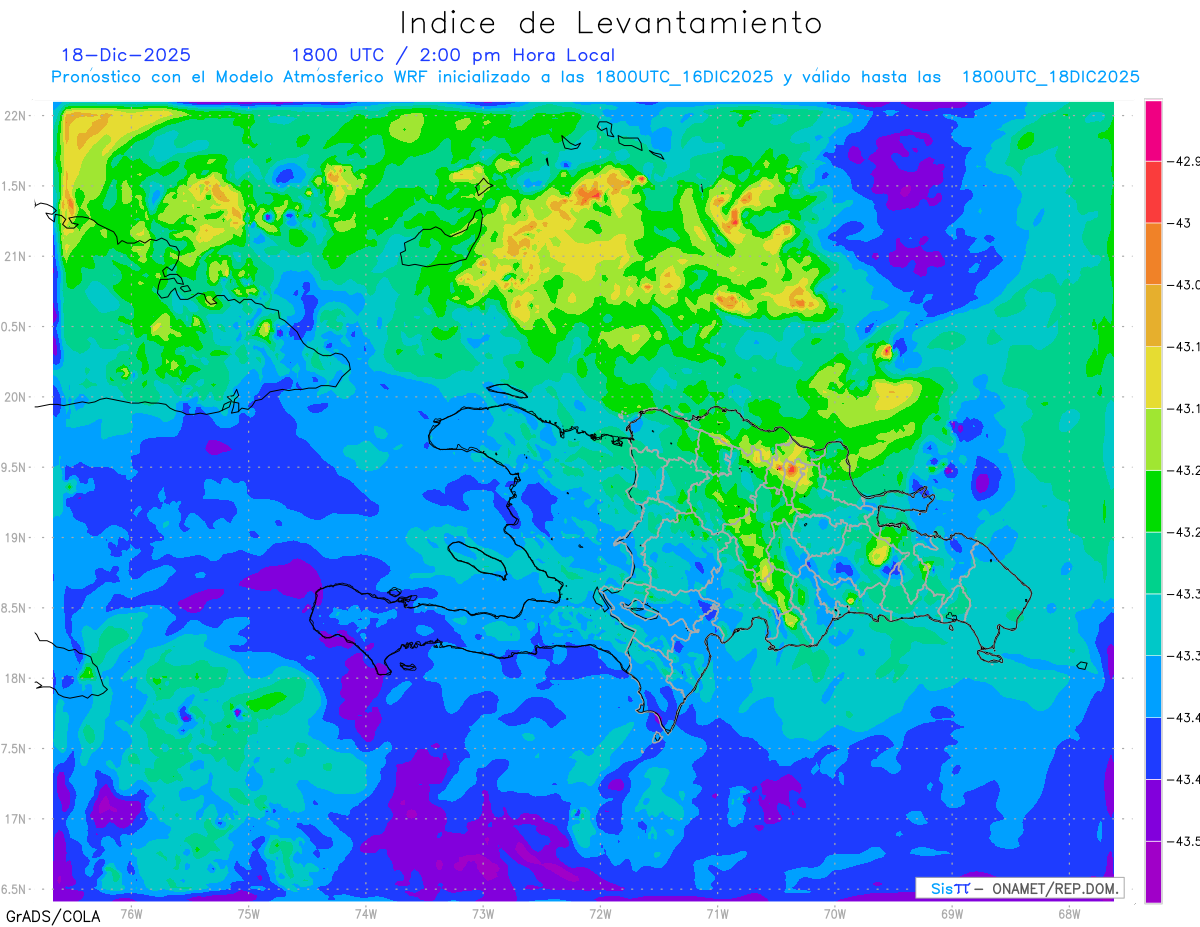This screenshot has width=1200, height=927.
Task: Select the red color bar swatch
Action: pos(1153,191)
